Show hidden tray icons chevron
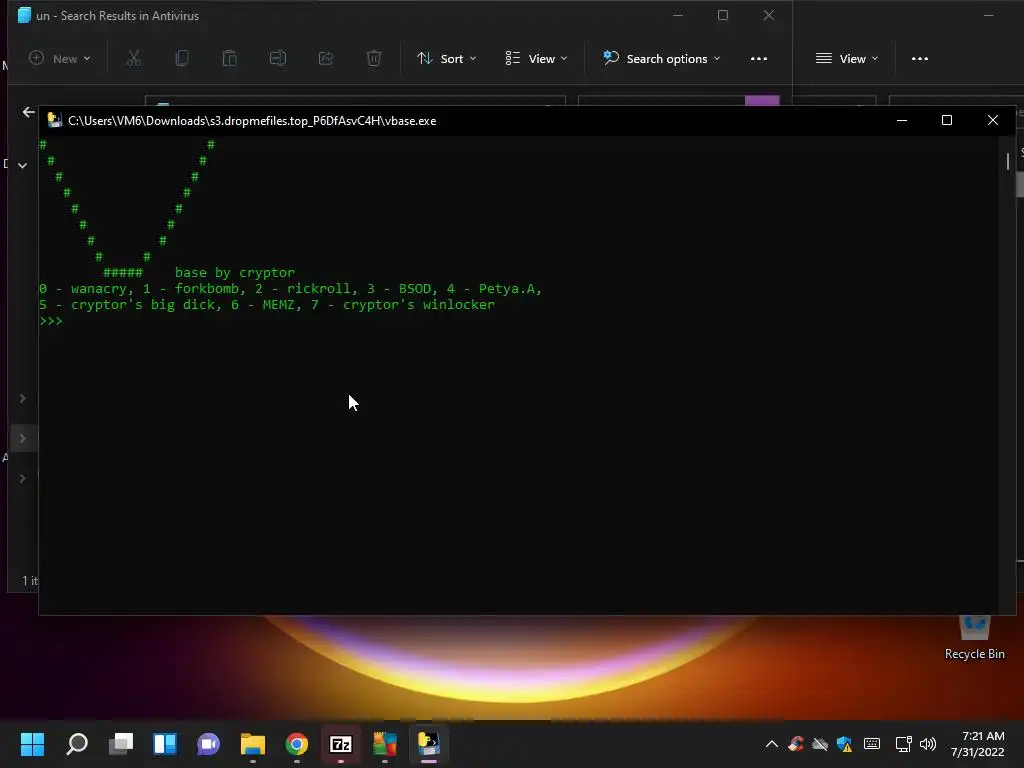The width and height of the screenshot is (1024, 768). point(771,744)
